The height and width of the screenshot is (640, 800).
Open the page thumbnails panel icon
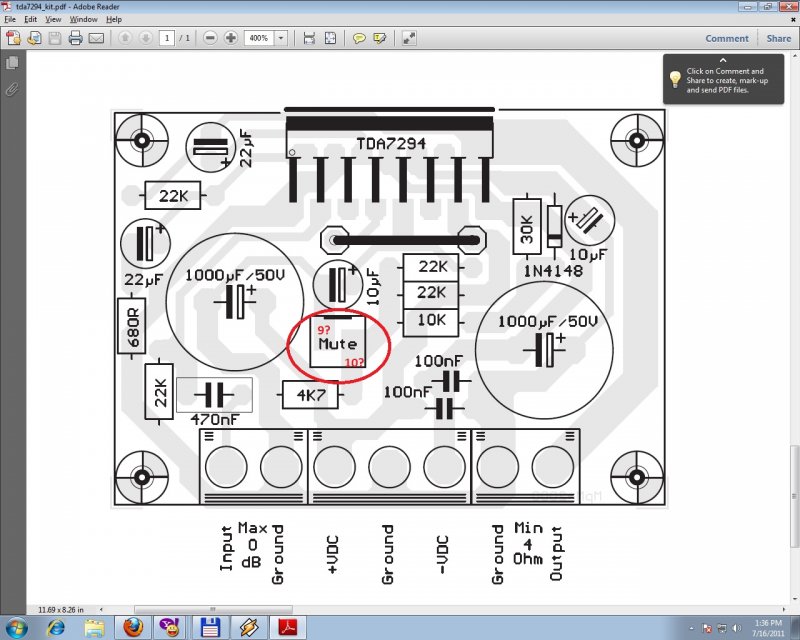12,63
